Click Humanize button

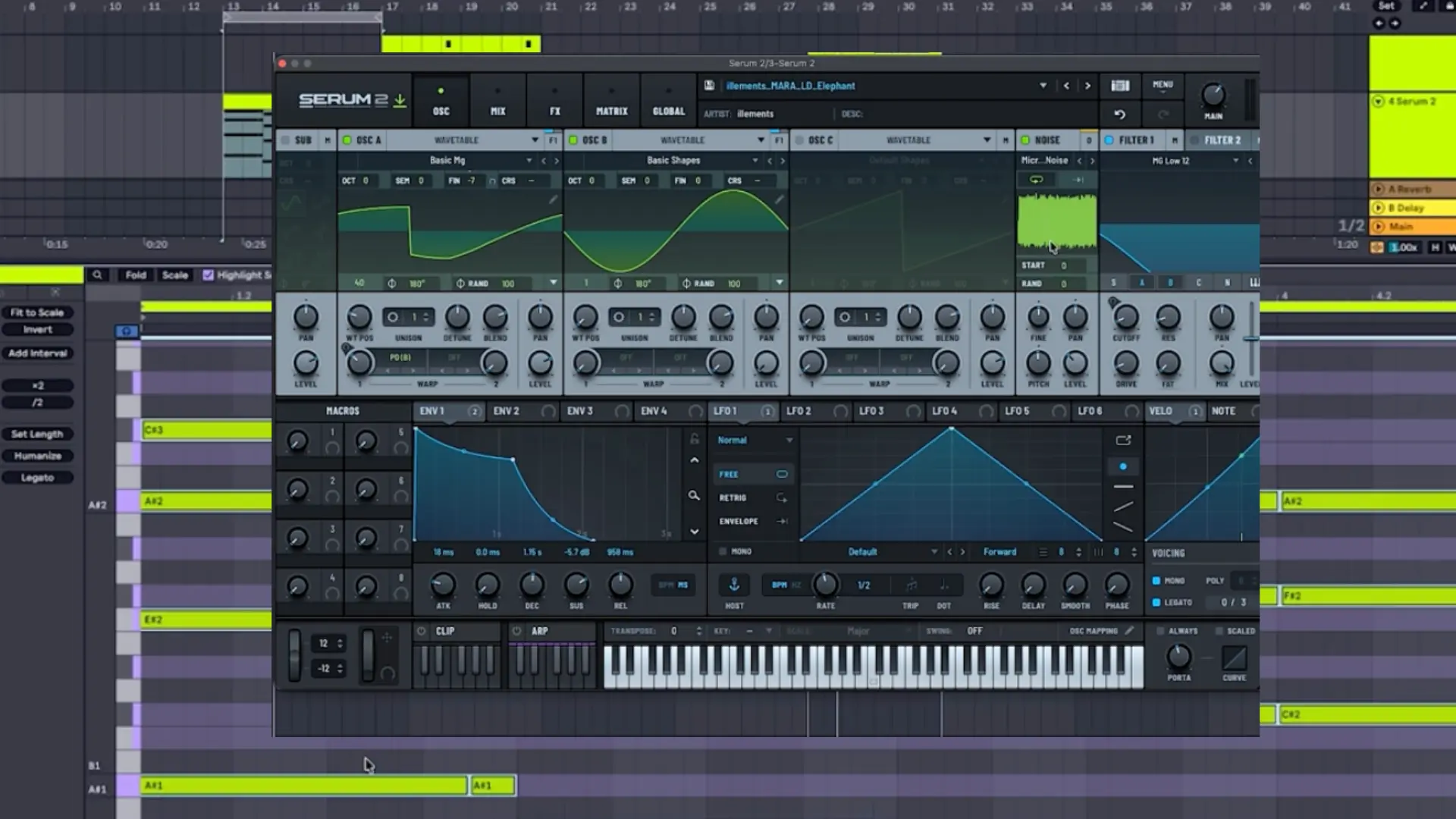(37, 456)
